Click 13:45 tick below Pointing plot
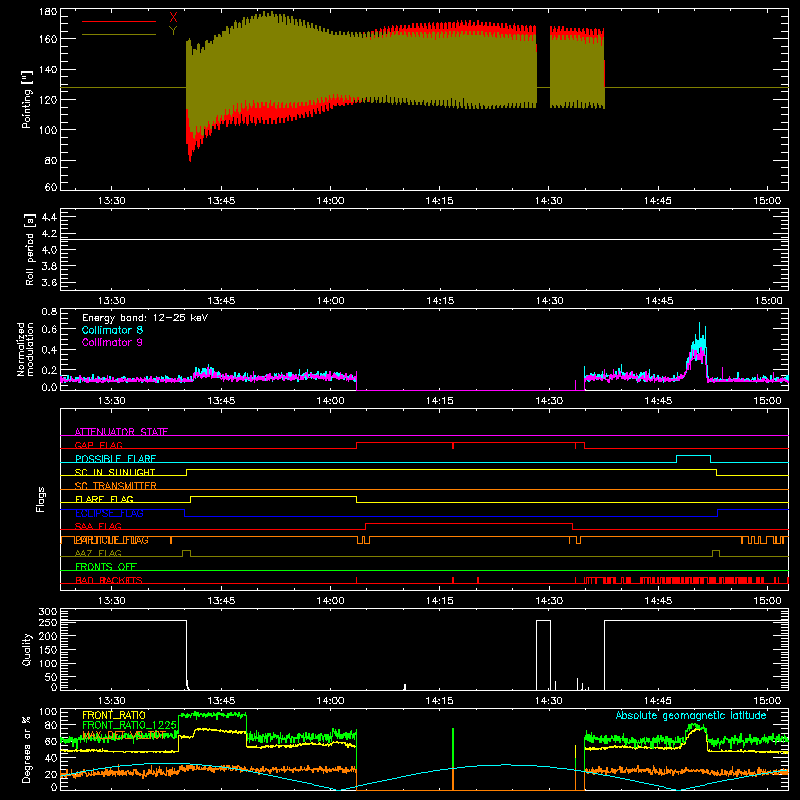The height and width of the screenshot is (800, 800). pyautogui.click(x=221, y=201)
